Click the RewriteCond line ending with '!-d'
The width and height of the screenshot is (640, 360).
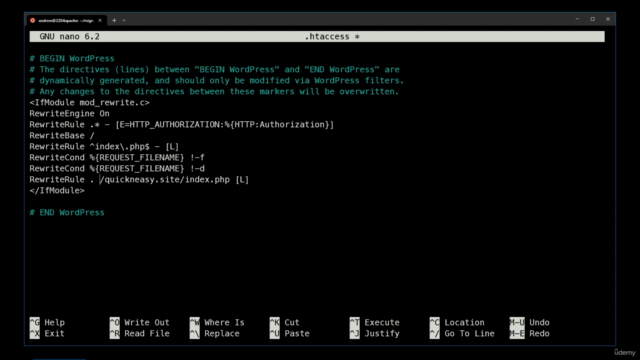pos(117,169)
